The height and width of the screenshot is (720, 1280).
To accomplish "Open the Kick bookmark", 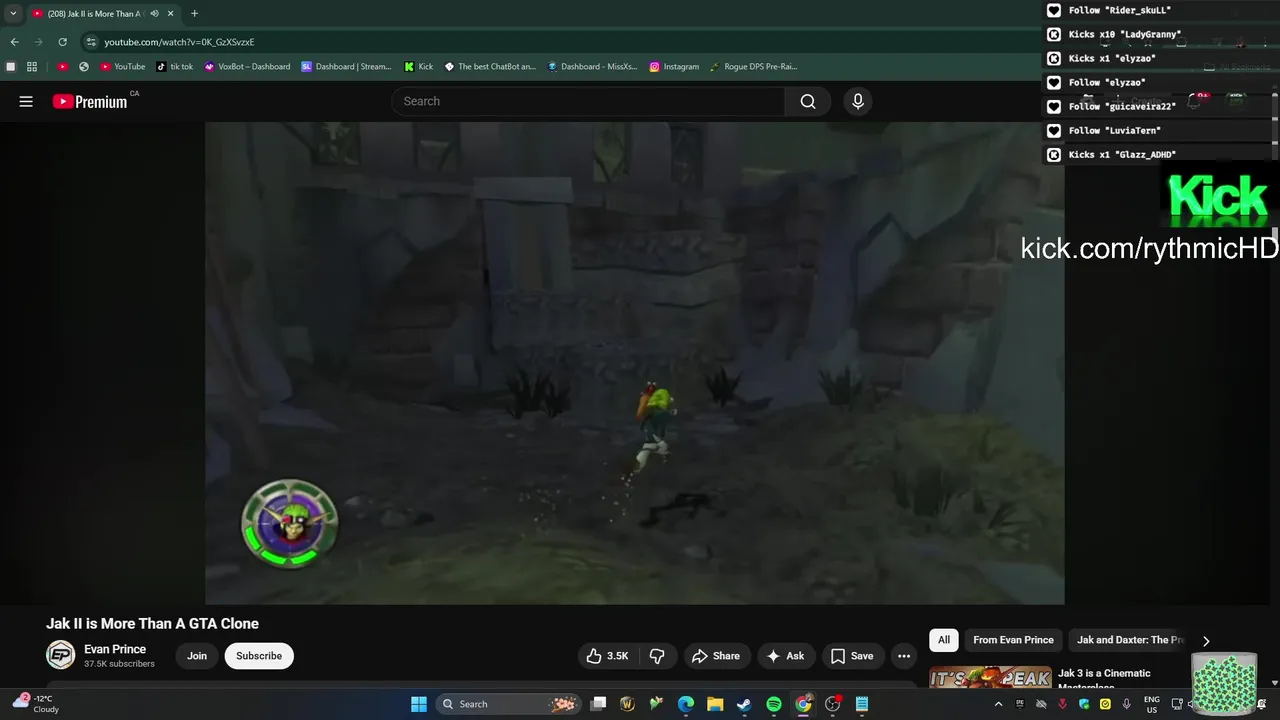I will click(419, 67).
